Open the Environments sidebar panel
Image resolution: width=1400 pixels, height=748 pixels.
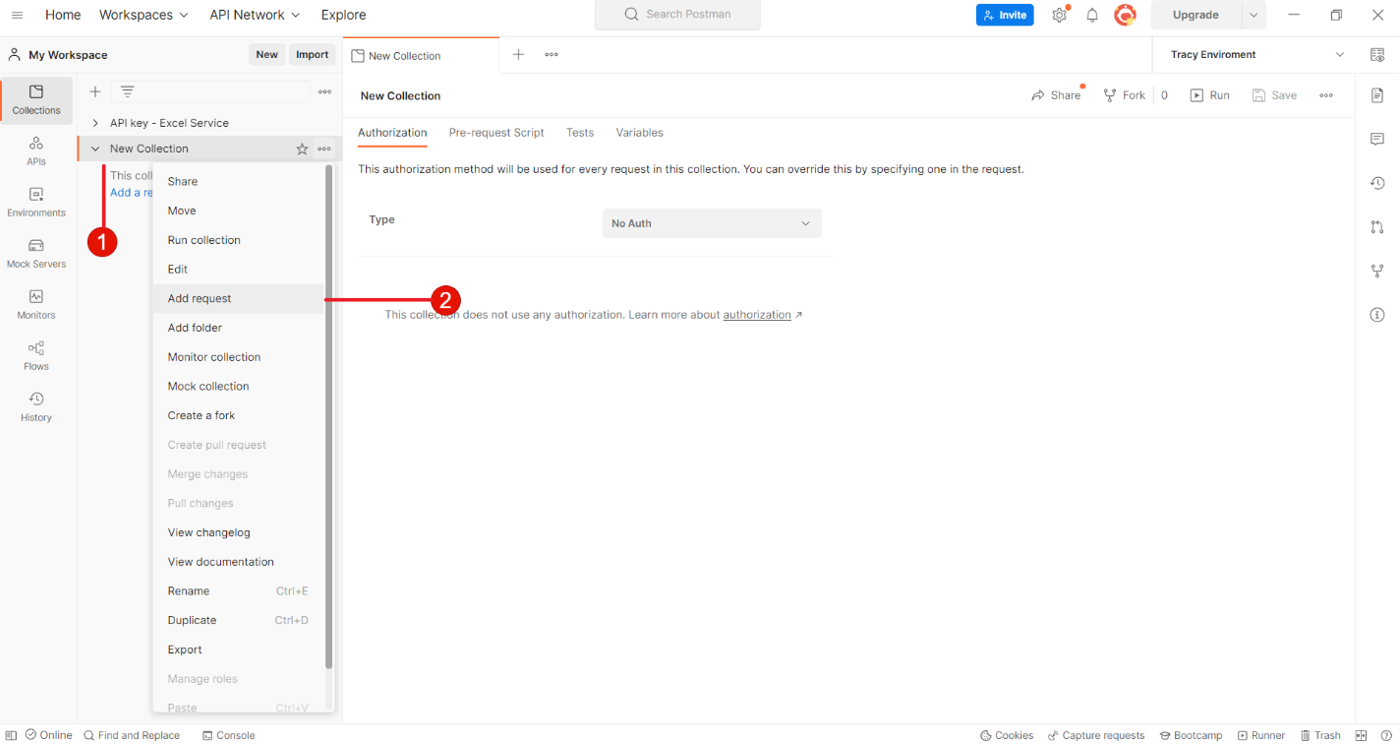36,202
